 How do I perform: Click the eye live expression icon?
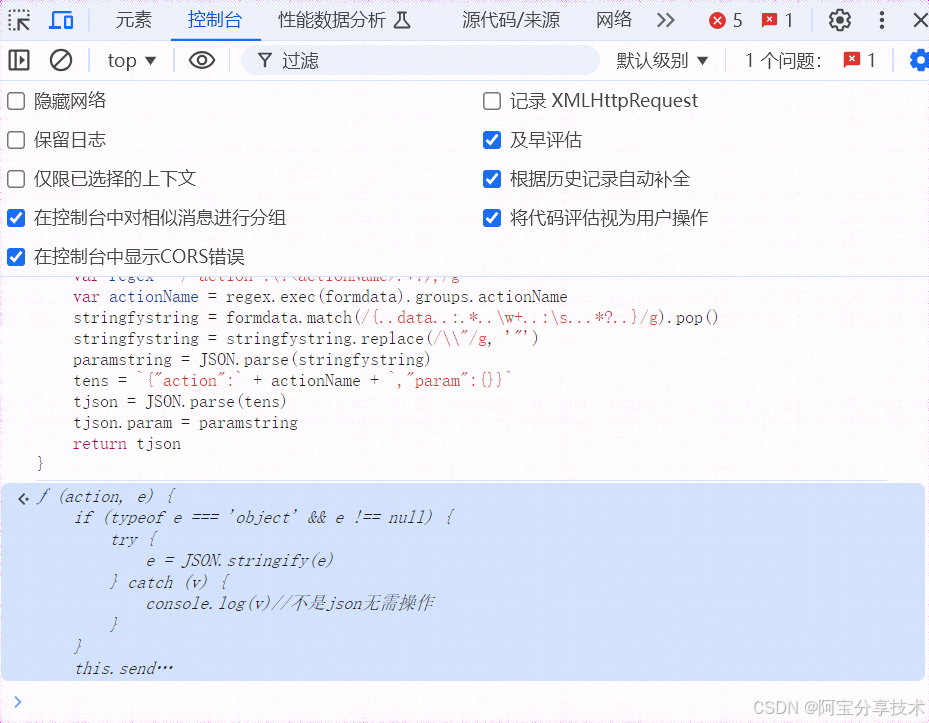point(201,60)
